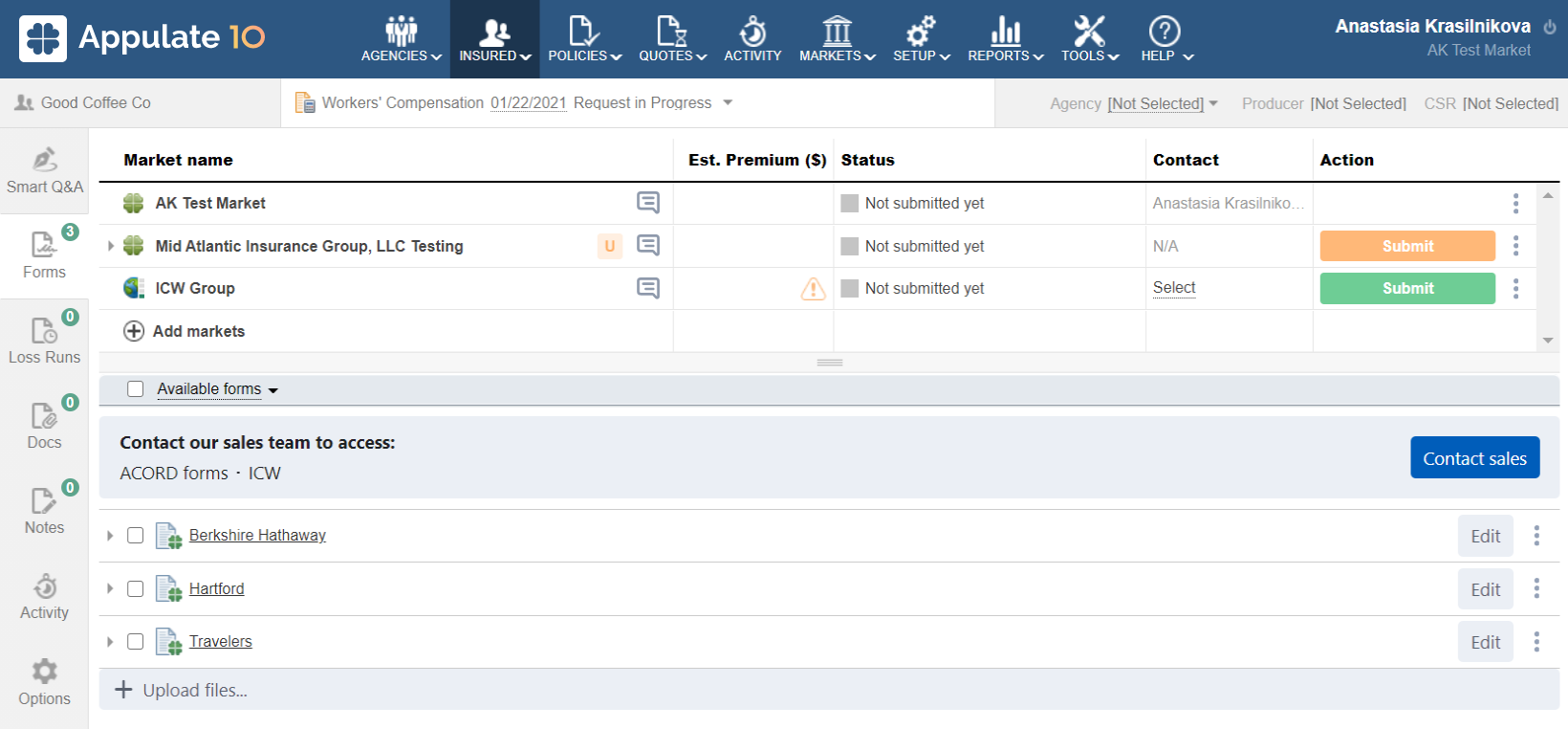Open the Setup gears menu
The height and width of the screenshot is (729, 1568).
(x=921, y=39)
